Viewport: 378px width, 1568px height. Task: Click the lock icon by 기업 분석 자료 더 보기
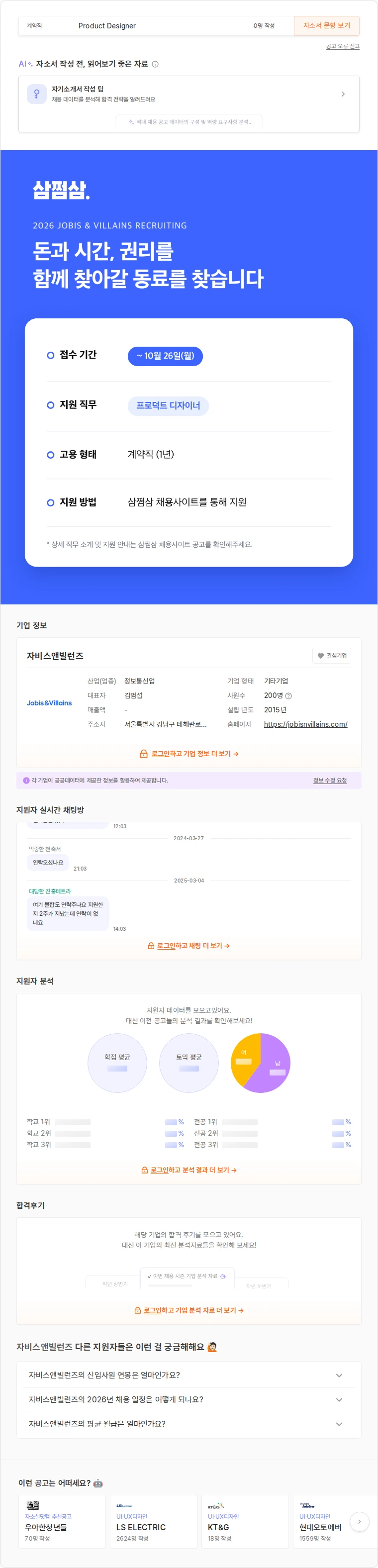[138, 1310]
